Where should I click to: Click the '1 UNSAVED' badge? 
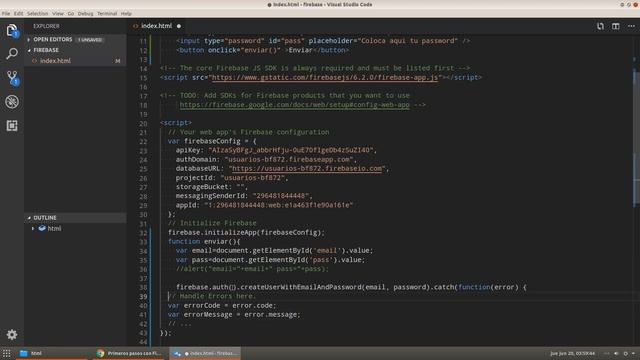[90, 40]
